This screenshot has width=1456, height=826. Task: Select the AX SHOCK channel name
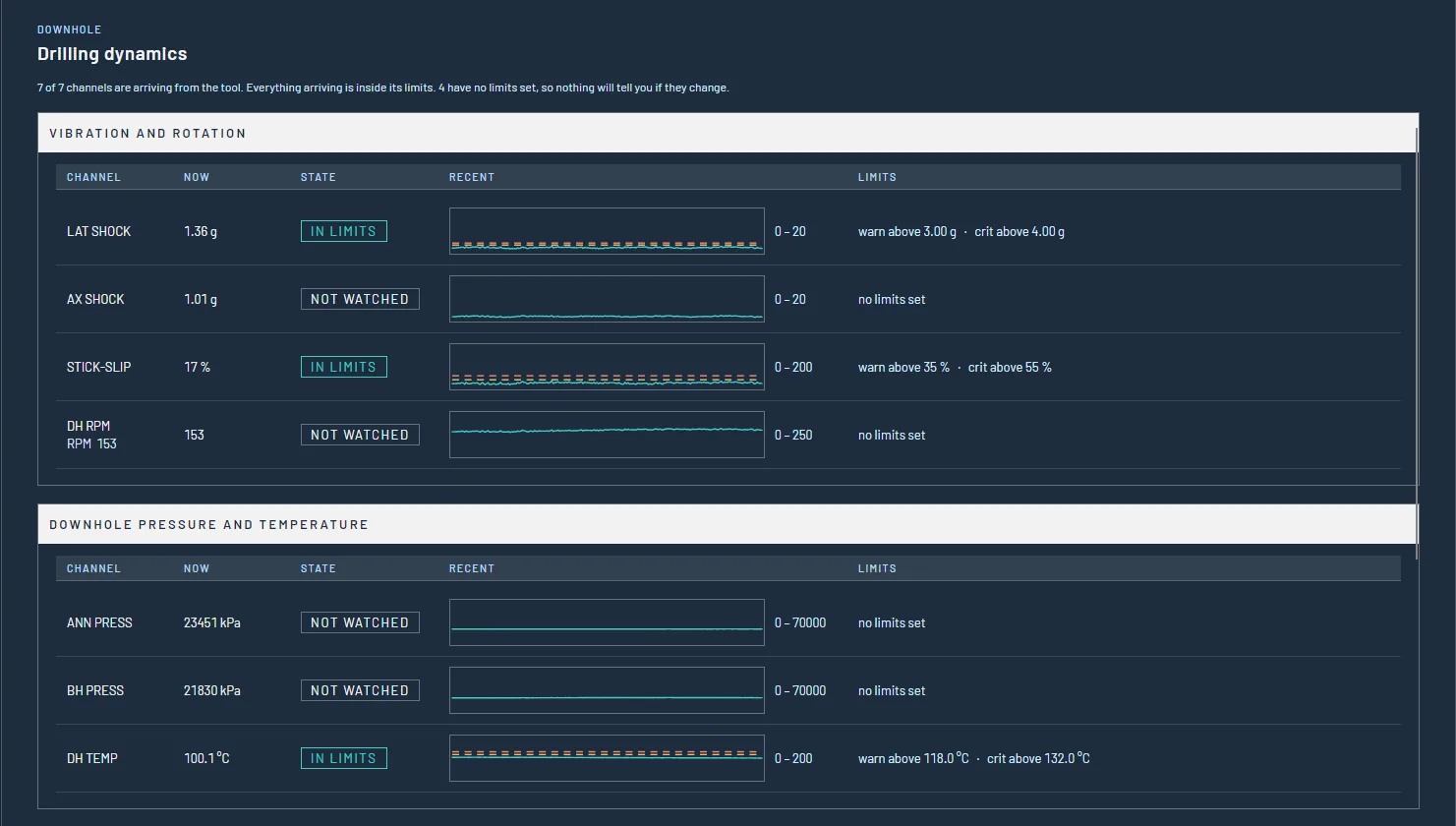point(95,299)
